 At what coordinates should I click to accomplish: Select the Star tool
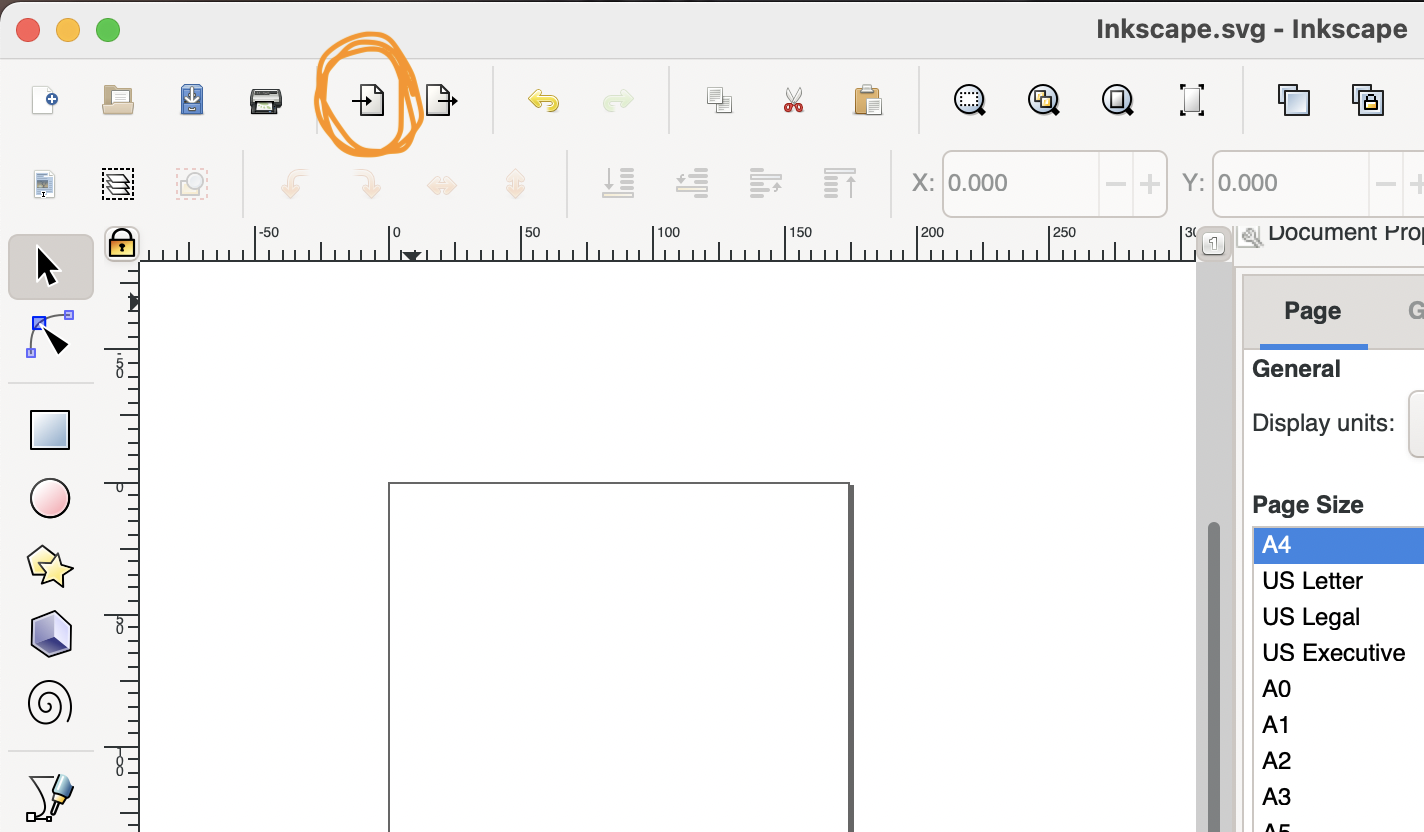pyautogui.click(x=50, y=566)
